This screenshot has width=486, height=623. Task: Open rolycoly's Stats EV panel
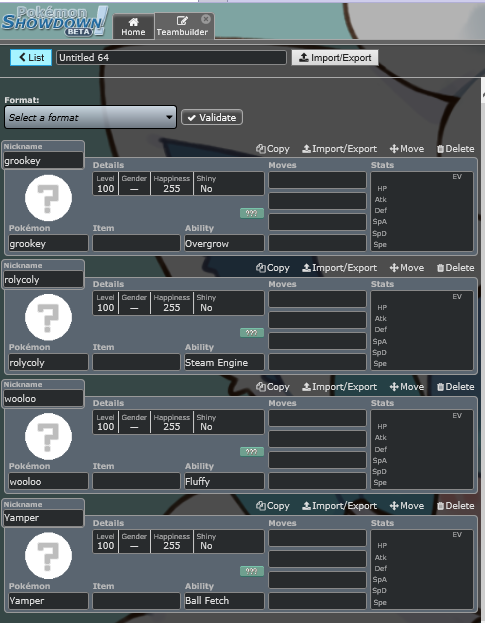click(x=422, y=331)
